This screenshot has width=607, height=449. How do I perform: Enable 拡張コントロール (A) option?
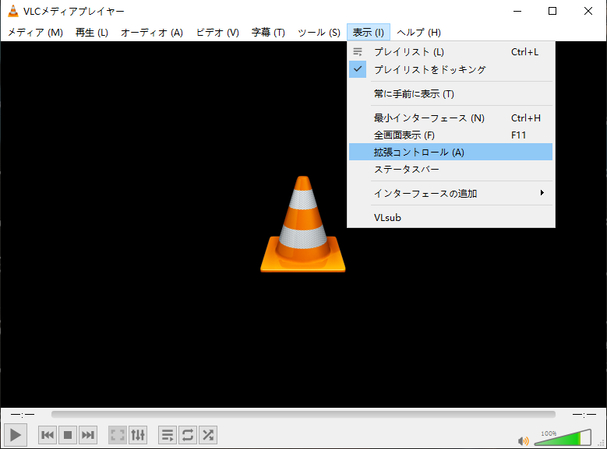coord(451,152)
